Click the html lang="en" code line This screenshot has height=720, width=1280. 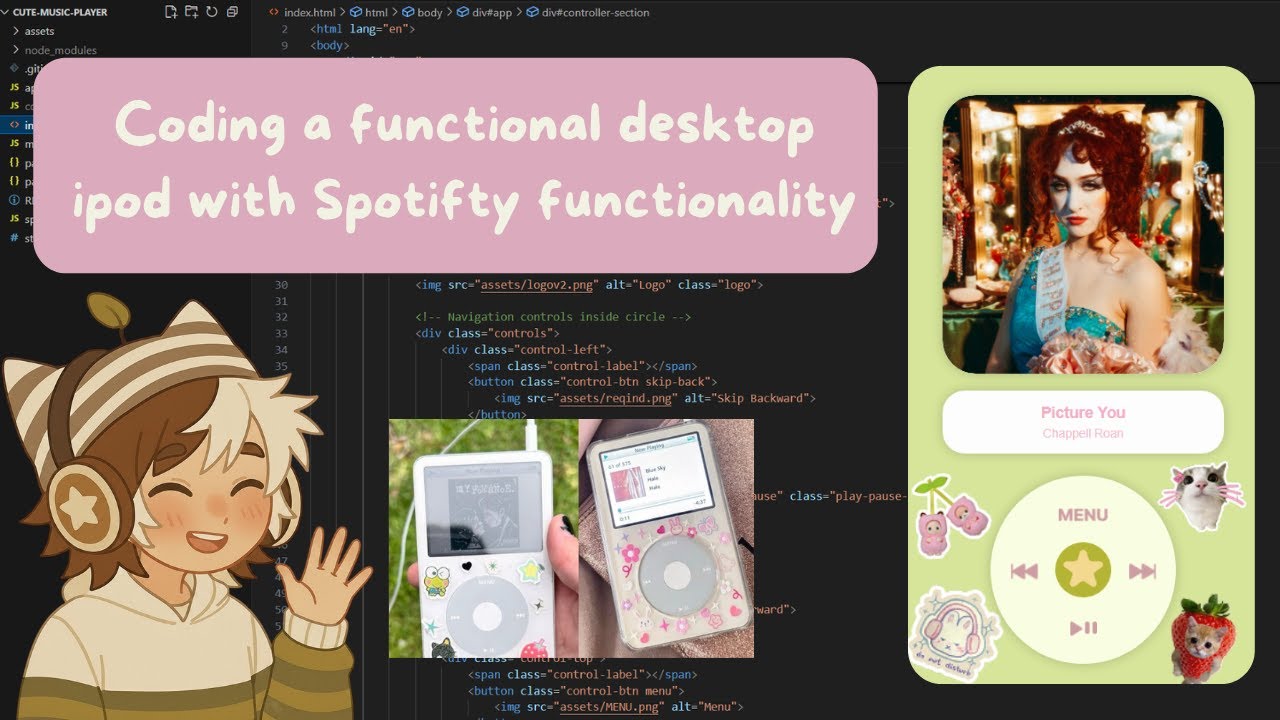363,29
